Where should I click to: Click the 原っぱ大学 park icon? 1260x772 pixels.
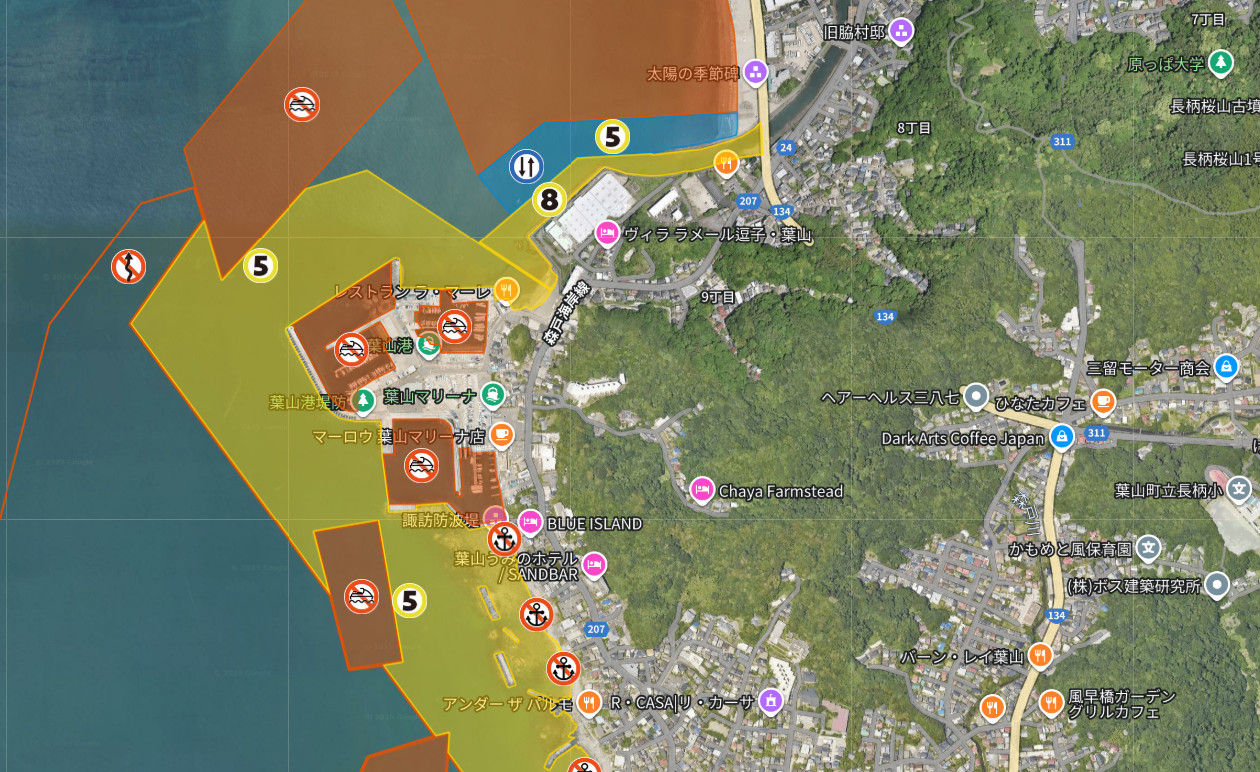pyautogui.click(x=1220, y=63)
